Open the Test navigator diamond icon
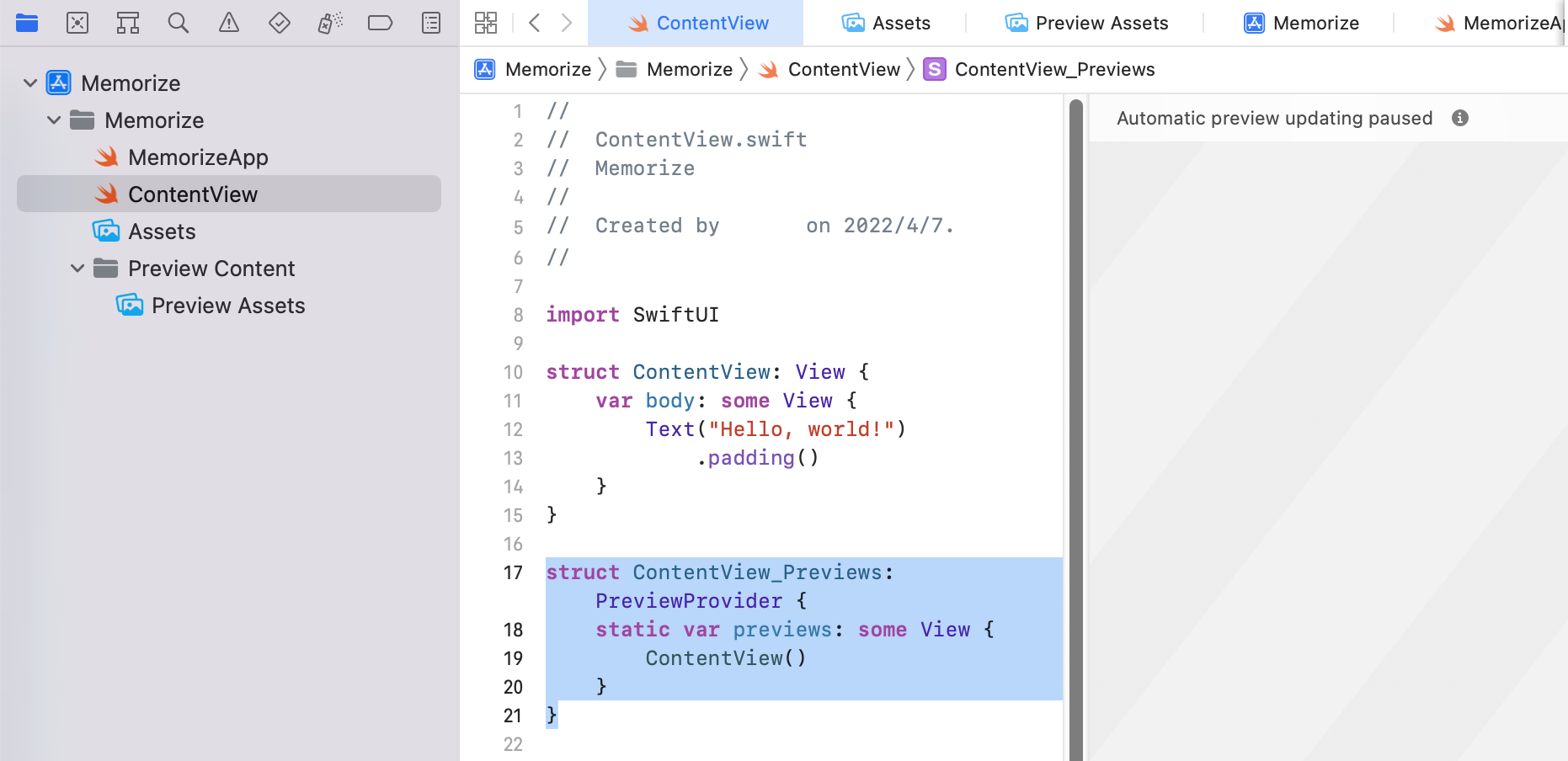1568x761 pixels. [x=280, y=23]
